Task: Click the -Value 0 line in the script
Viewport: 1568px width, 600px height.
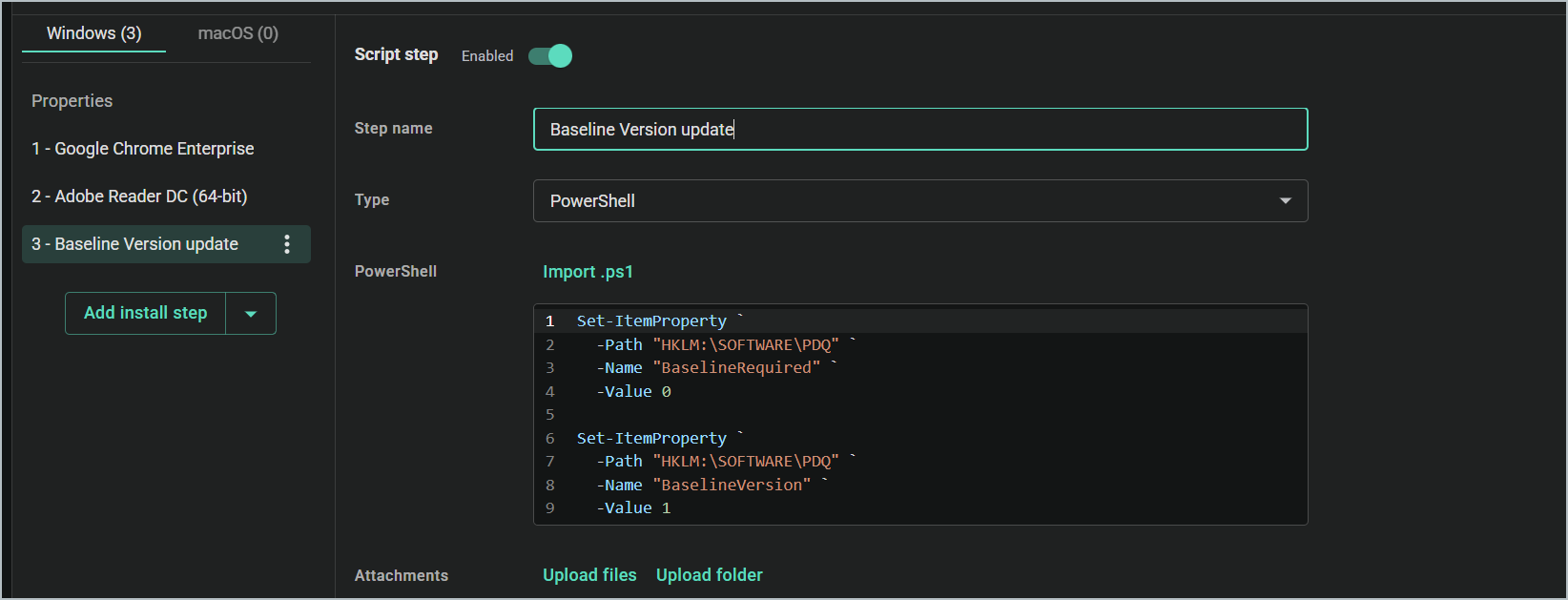Action: tap(634, 392)
